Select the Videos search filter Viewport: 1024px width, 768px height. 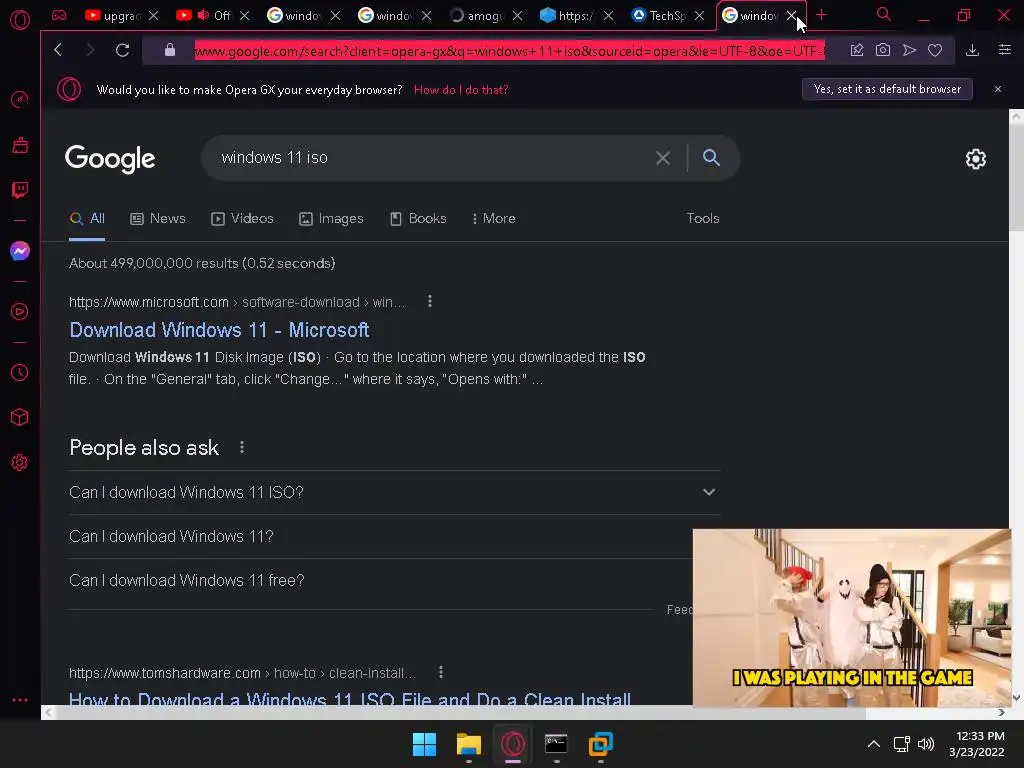[242, 219]
